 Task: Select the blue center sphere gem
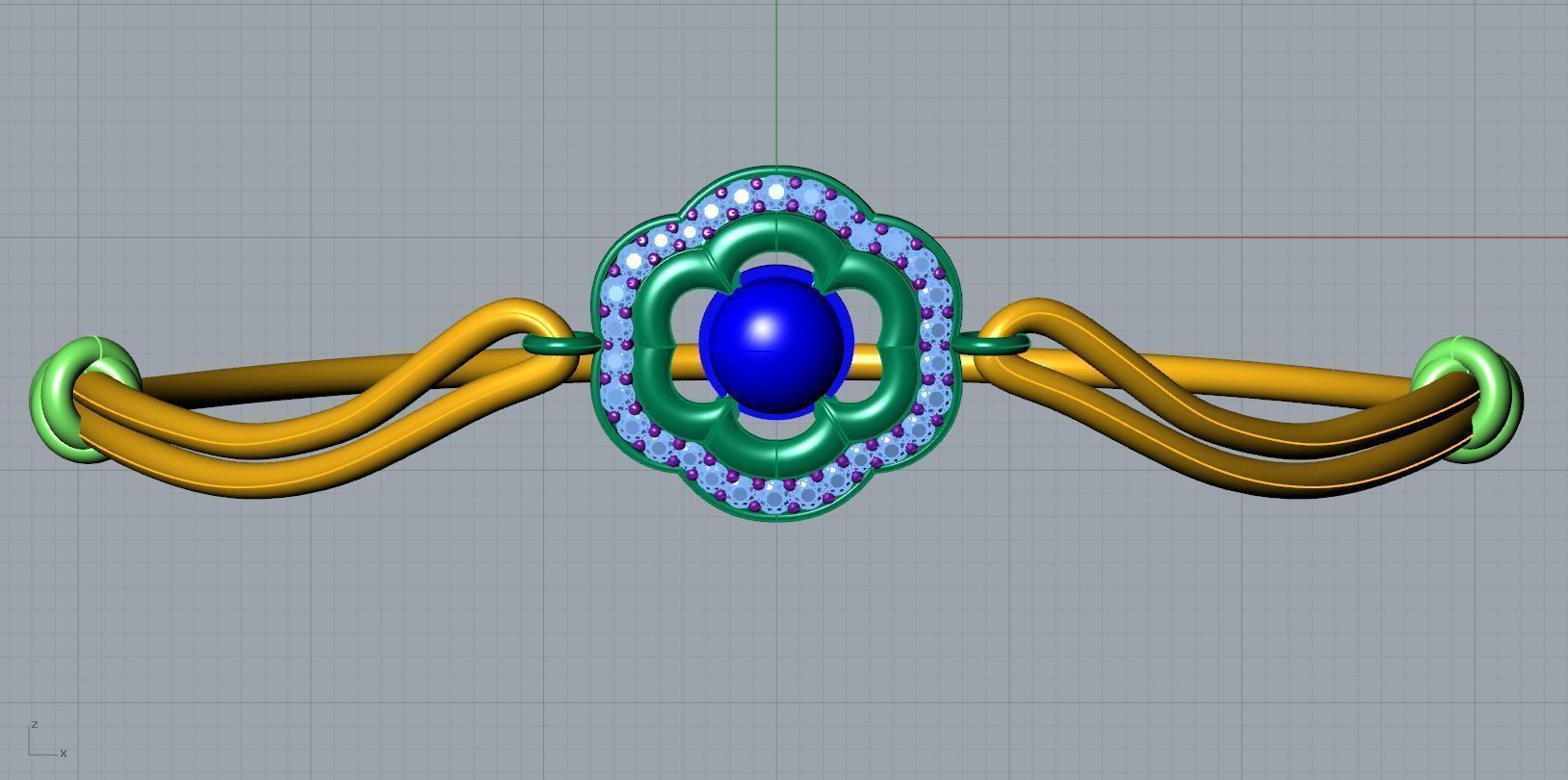coord(775,343)
